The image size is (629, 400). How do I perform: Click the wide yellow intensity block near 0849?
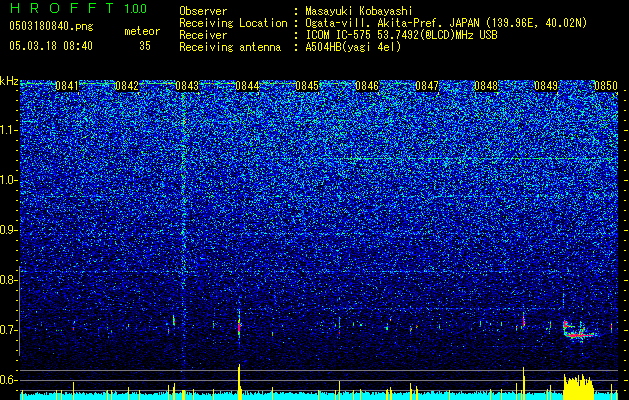[x=578, y=386]
